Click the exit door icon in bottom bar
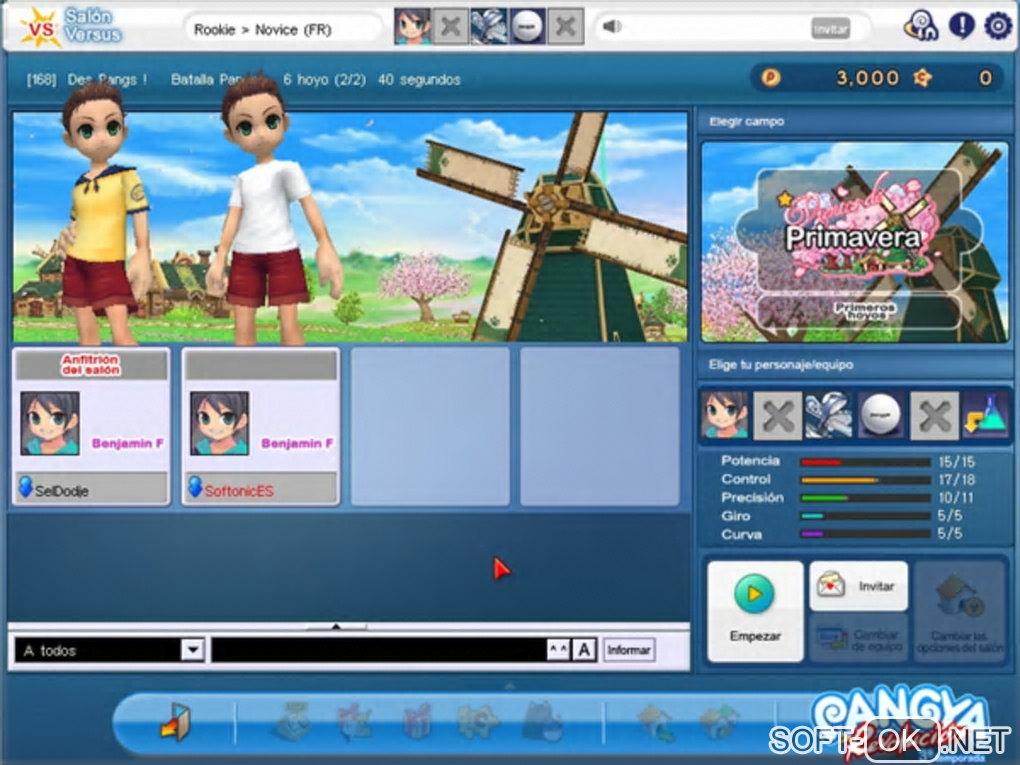Viewport: 1020px width, 765px height. [x=176, y=721]
